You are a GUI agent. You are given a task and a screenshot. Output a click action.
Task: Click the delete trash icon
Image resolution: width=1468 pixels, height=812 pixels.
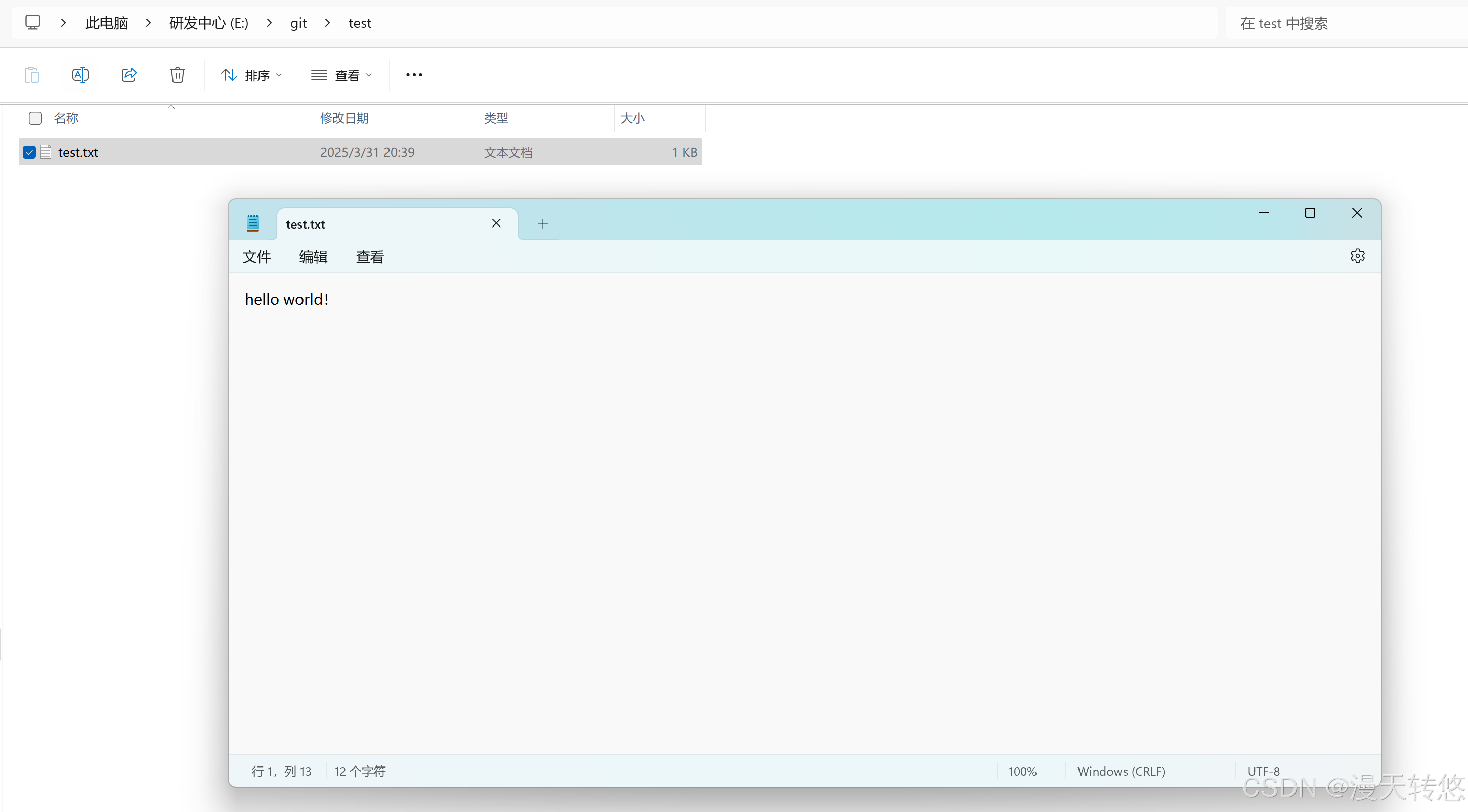tap(177, 75)
